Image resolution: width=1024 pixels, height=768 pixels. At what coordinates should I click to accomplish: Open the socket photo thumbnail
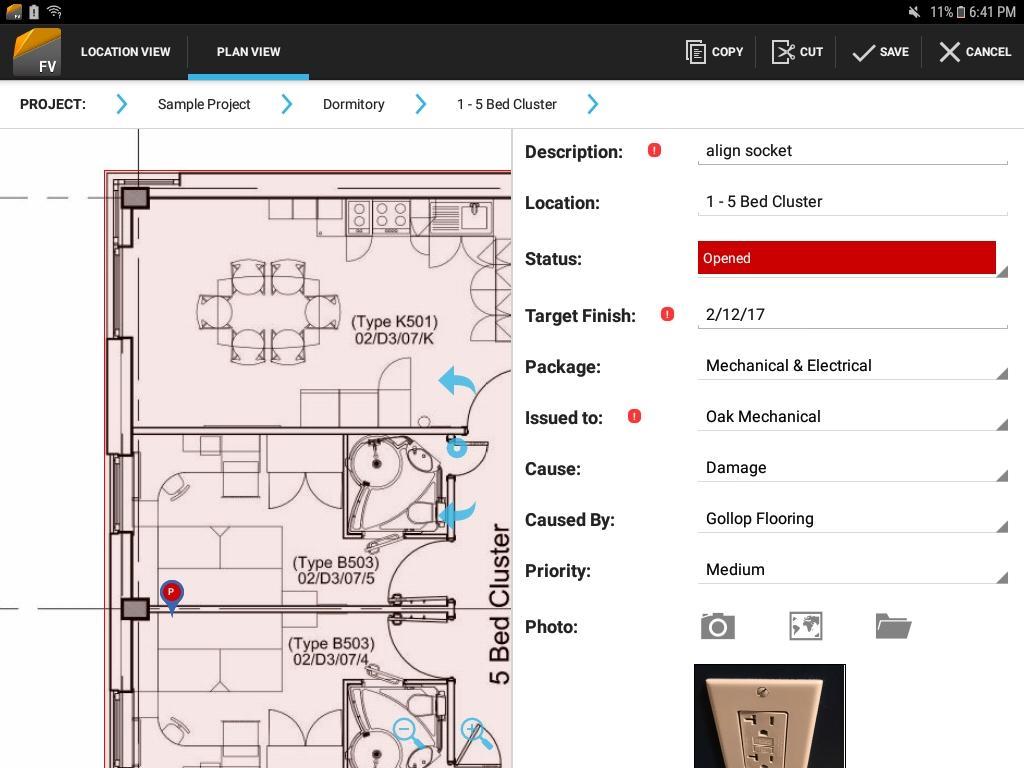(x=770, y=716)
